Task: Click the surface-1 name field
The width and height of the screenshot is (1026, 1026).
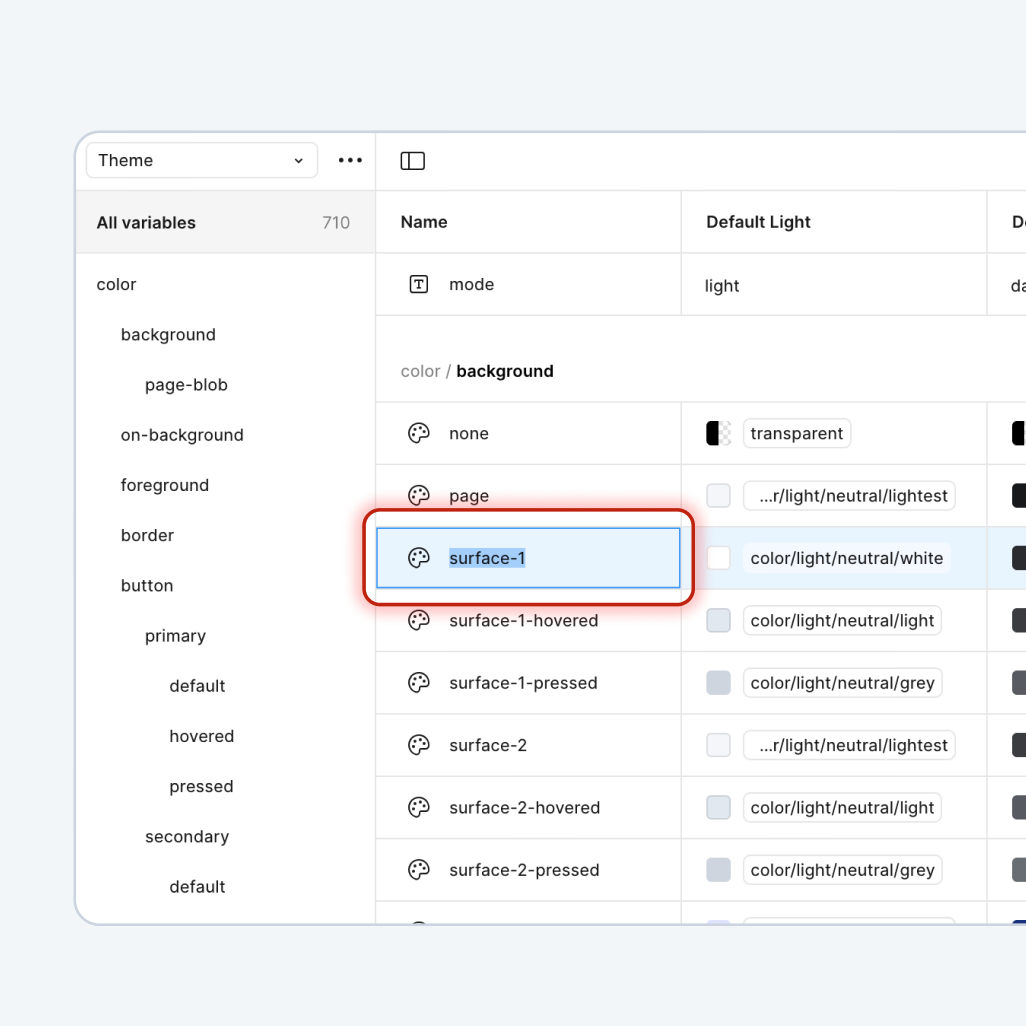Action: click(x=487, y=558)
